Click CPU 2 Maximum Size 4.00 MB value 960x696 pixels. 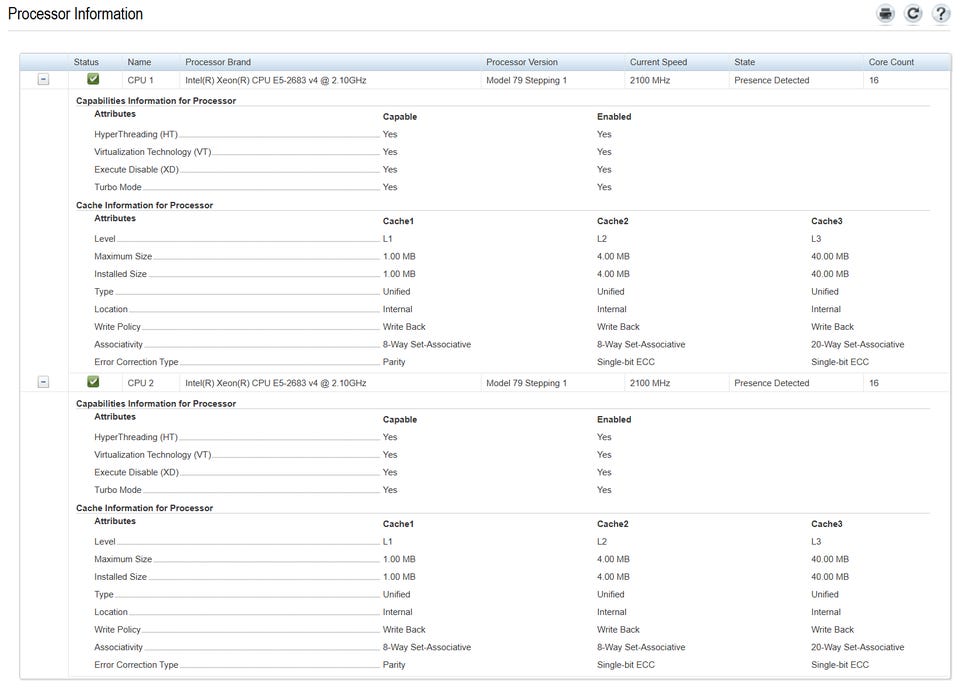coord(613,559)
